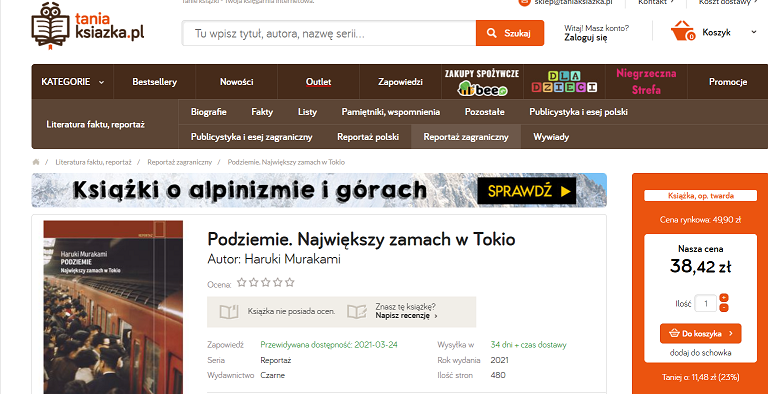Click the Szukaj search button

510,33
